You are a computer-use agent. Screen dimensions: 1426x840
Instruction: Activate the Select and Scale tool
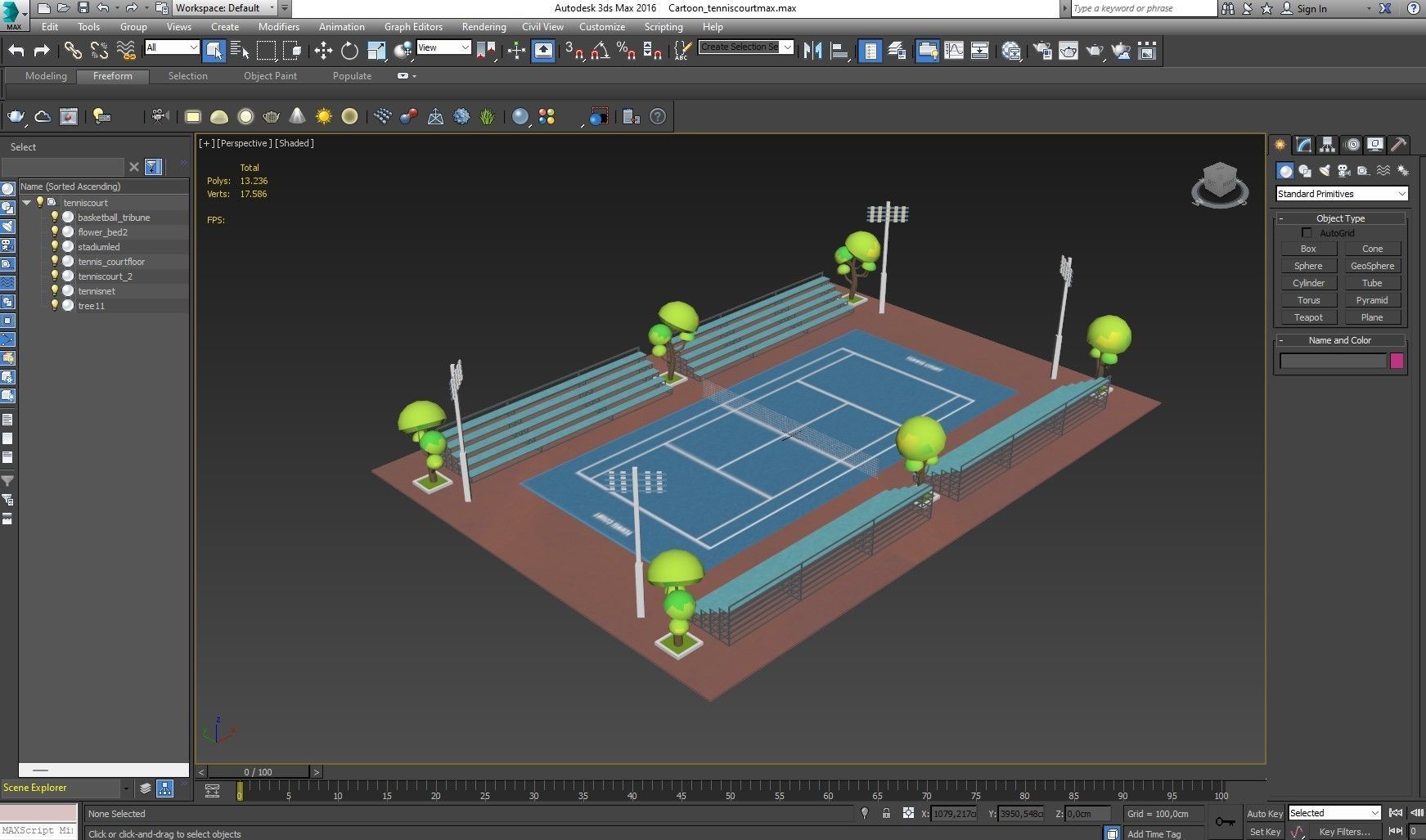376,51
